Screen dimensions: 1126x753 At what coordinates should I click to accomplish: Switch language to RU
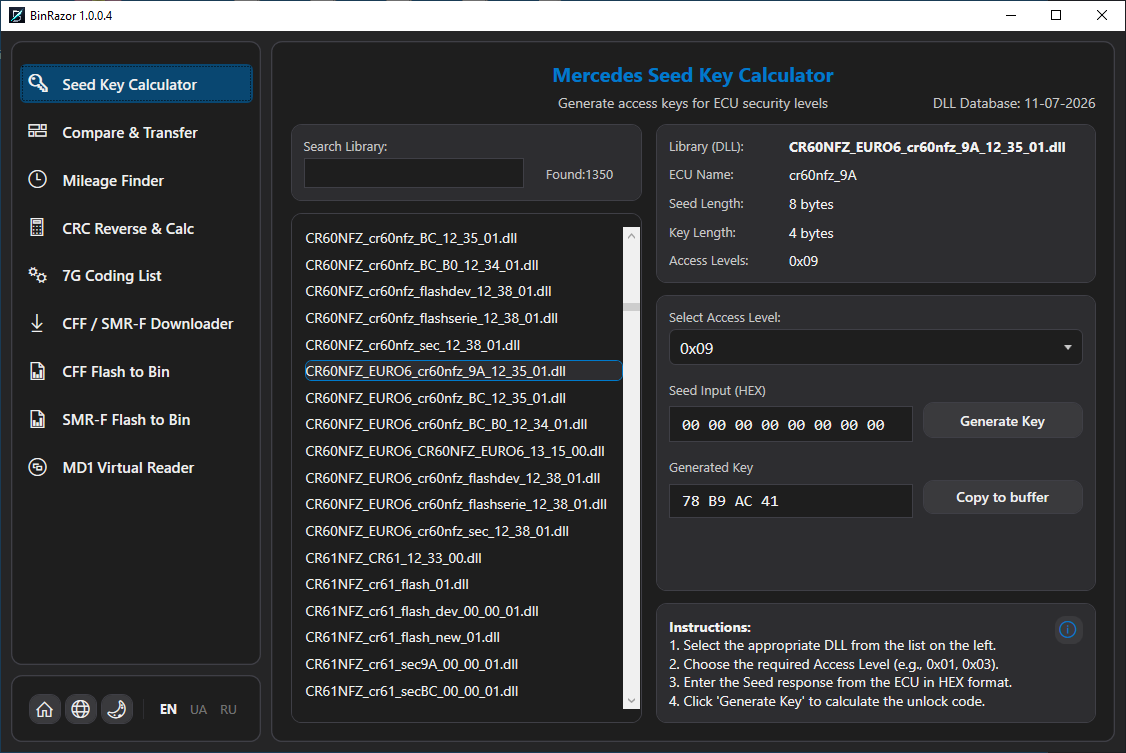(x=228, y=709)
